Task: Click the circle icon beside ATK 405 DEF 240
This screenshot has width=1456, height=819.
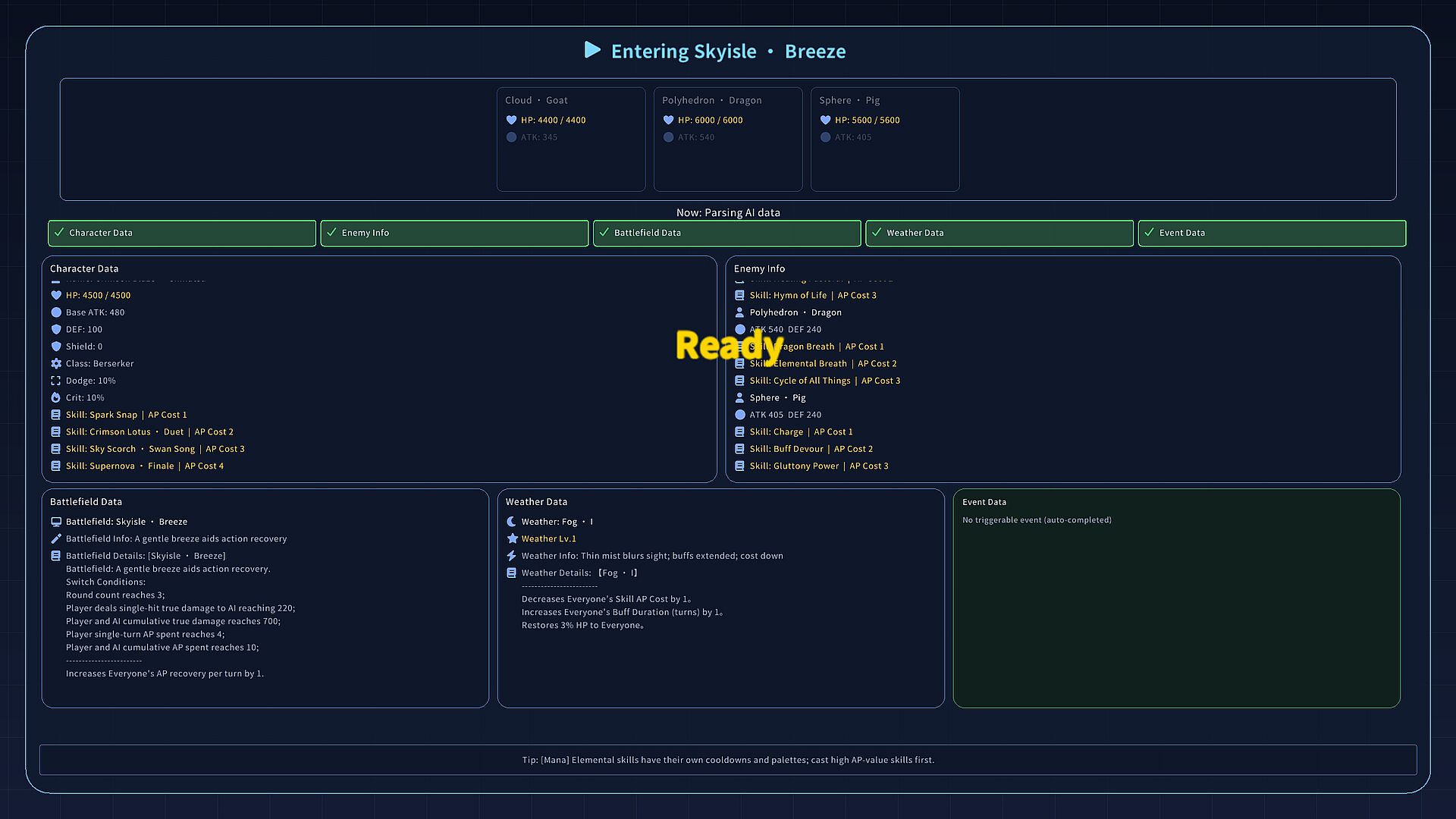Action: click(x=740, y=415)
